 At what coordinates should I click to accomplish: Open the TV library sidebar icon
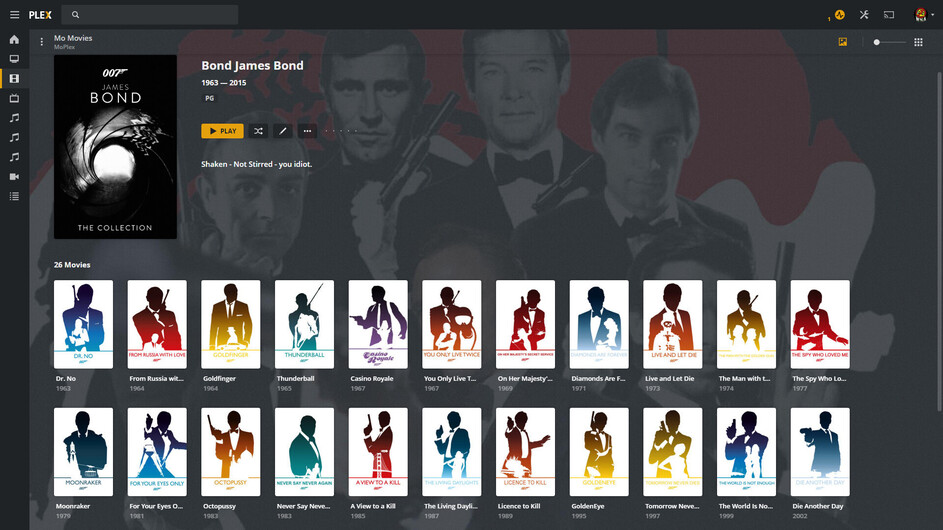click(14, 59)
